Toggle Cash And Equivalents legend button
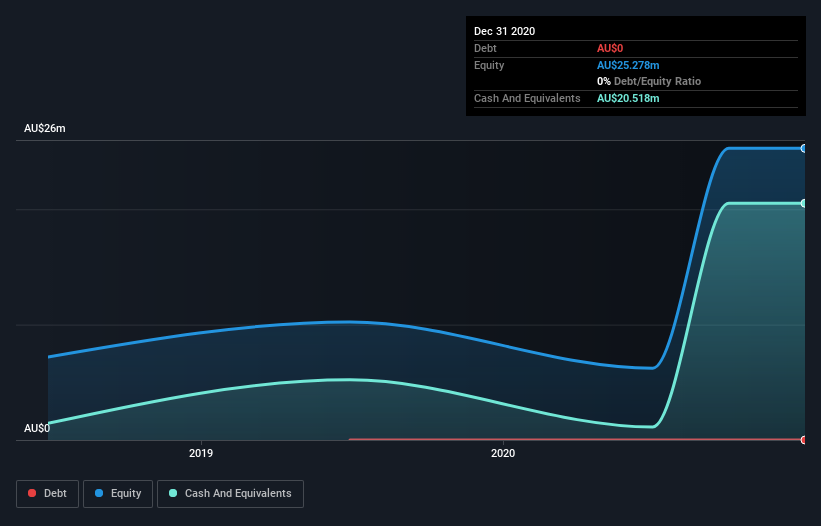The width and height of the screenshot is (821, 526). (230, 494)
